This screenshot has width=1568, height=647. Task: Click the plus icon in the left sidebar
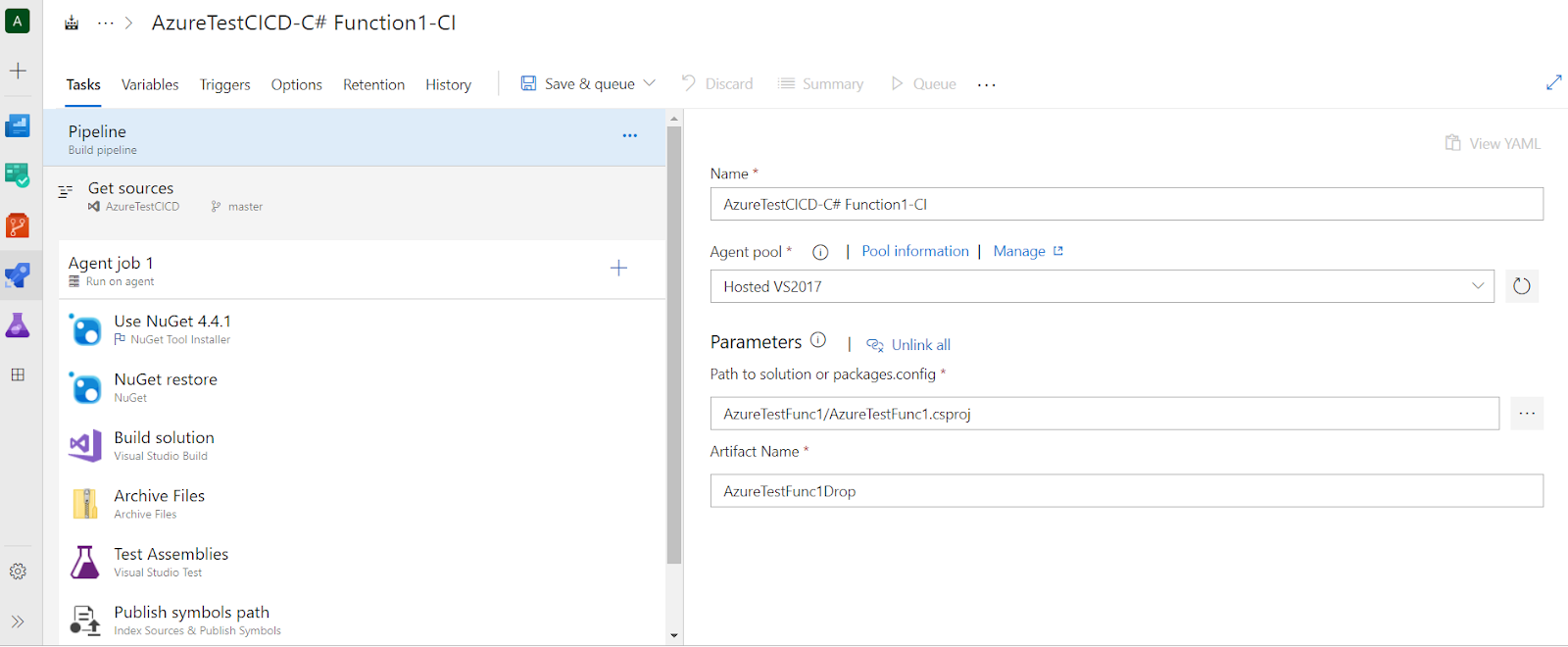[18, 71]
